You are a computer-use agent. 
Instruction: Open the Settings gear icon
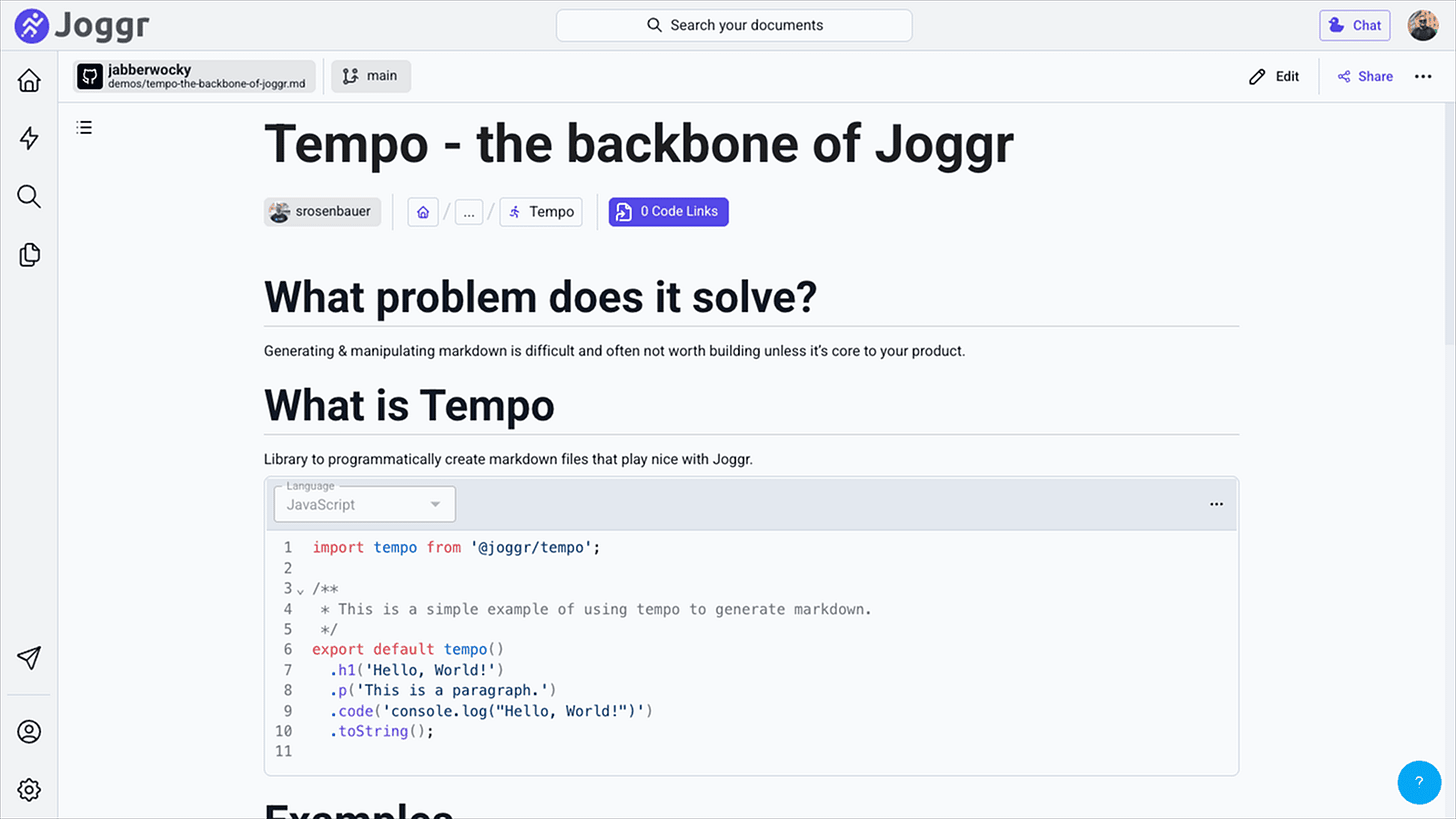29,790
